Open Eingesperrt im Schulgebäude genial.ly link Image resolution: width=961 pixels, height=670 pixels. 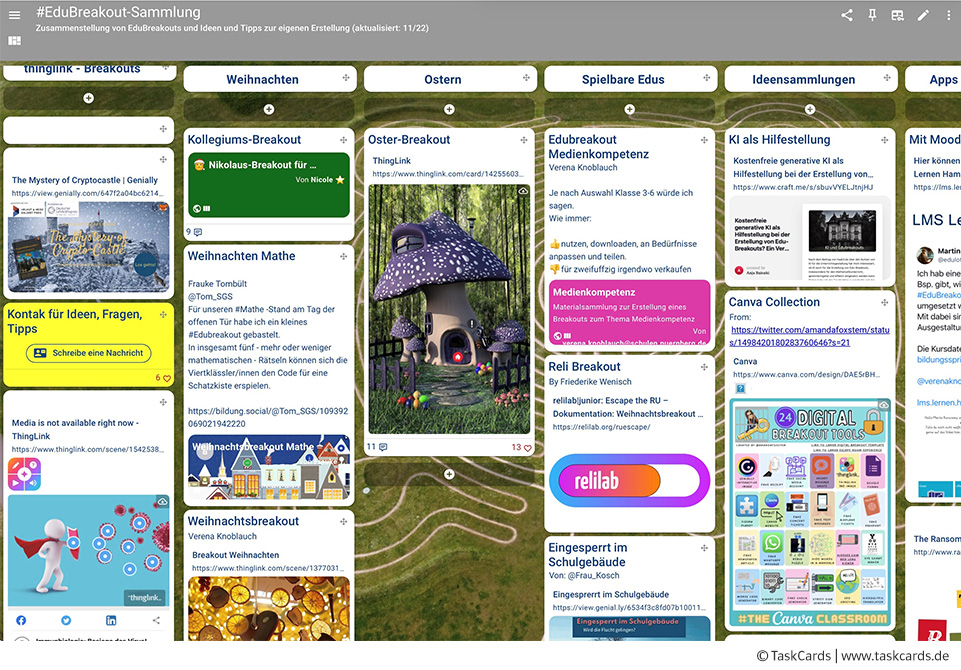pyautogui.click(x=629, y=607)
